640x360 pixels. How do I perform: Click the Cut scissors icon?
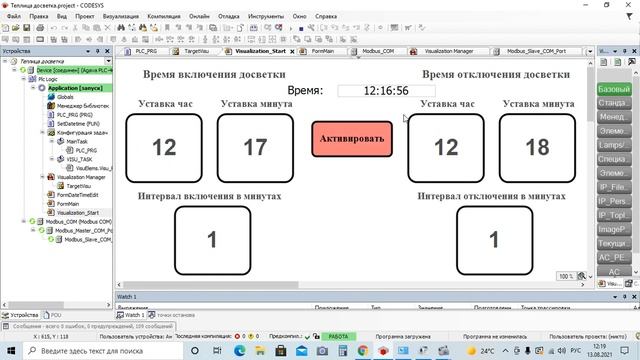75,28
